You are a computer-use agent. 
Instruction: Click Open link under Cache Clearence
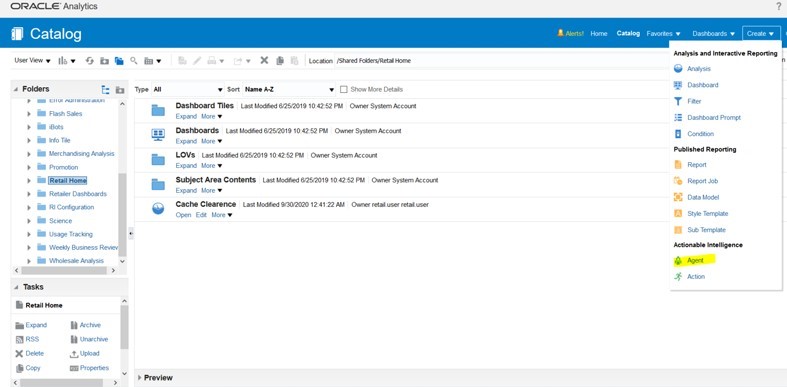tap(183, 215)
